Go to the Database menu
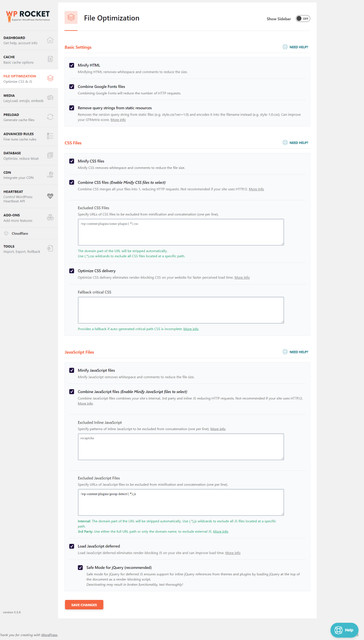Image resolution: width=364 pixels, height=640 pixels. (29, 156)
